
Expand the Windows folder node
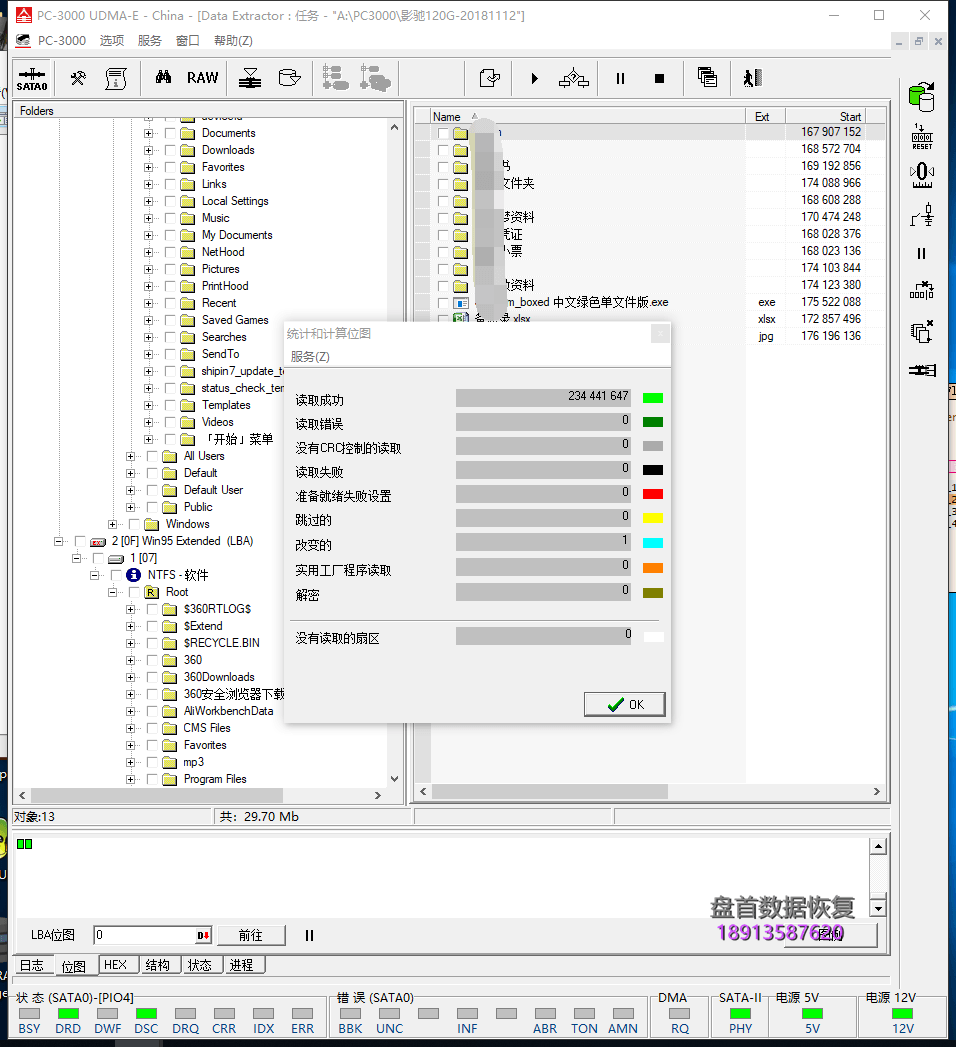coord(112,524)
